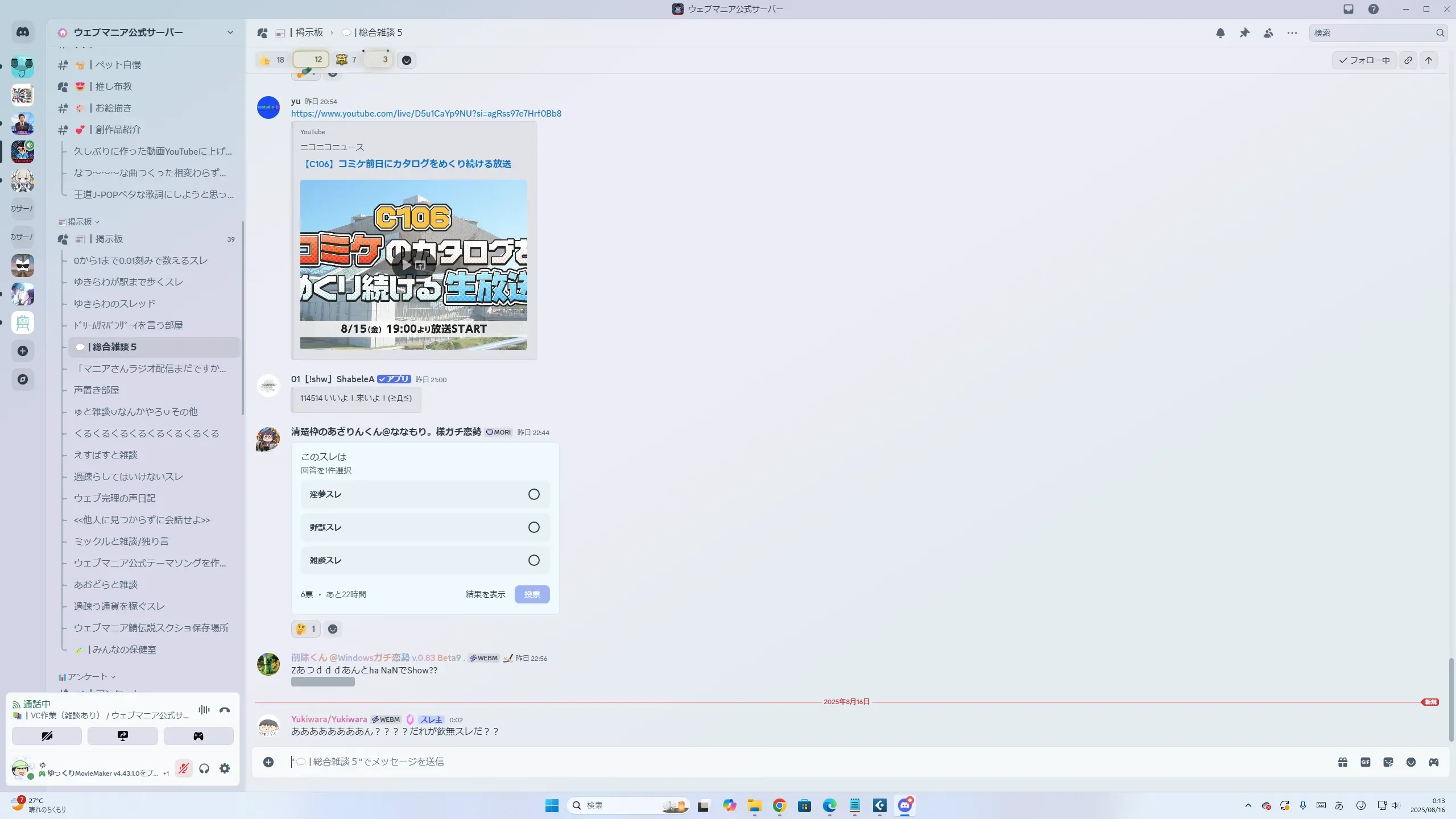Open notification settings bell icon
The image size is (1456, 819).
click(1220, 33)
